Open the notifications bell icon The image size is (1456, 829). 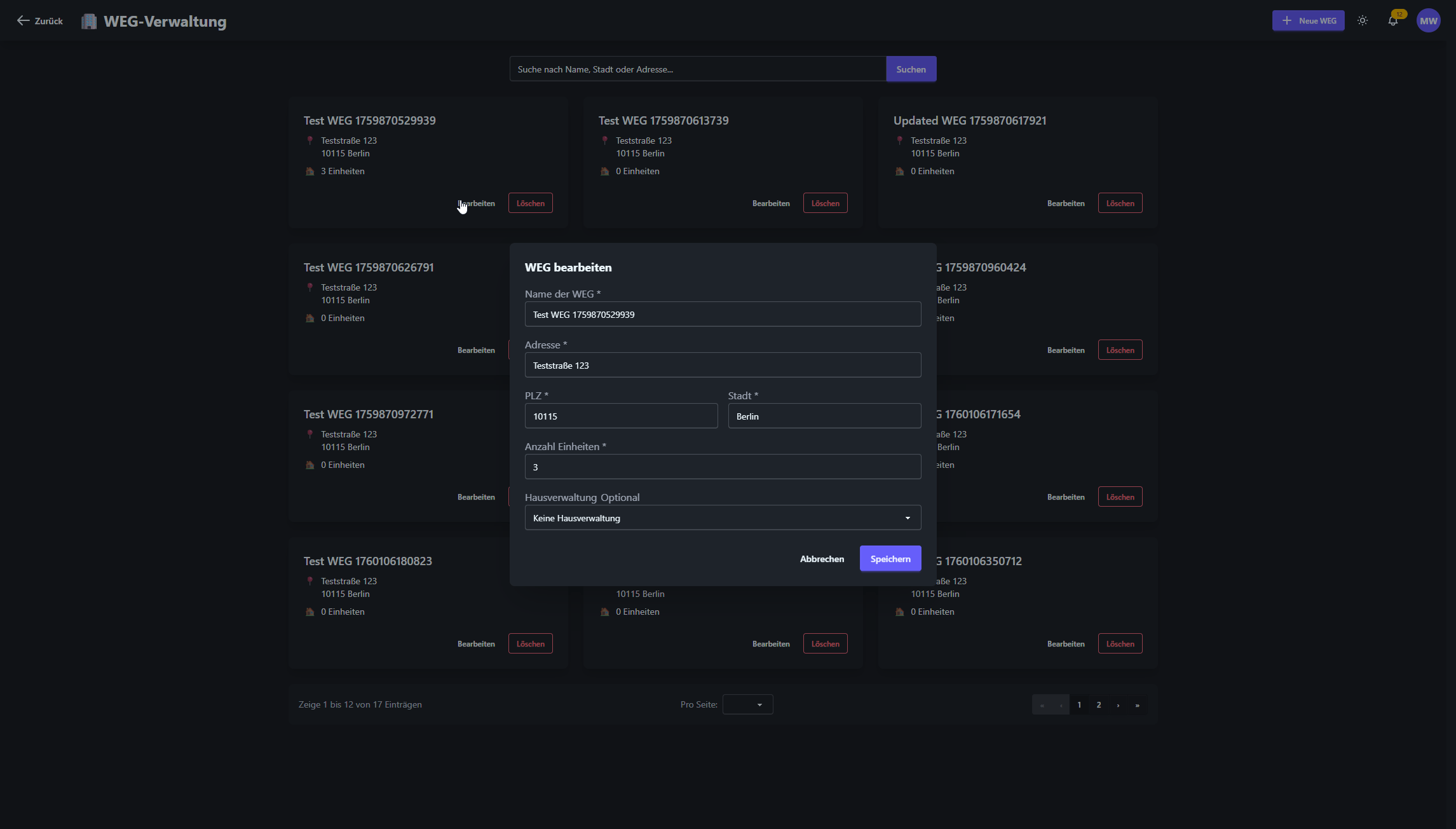(1392, 21)
